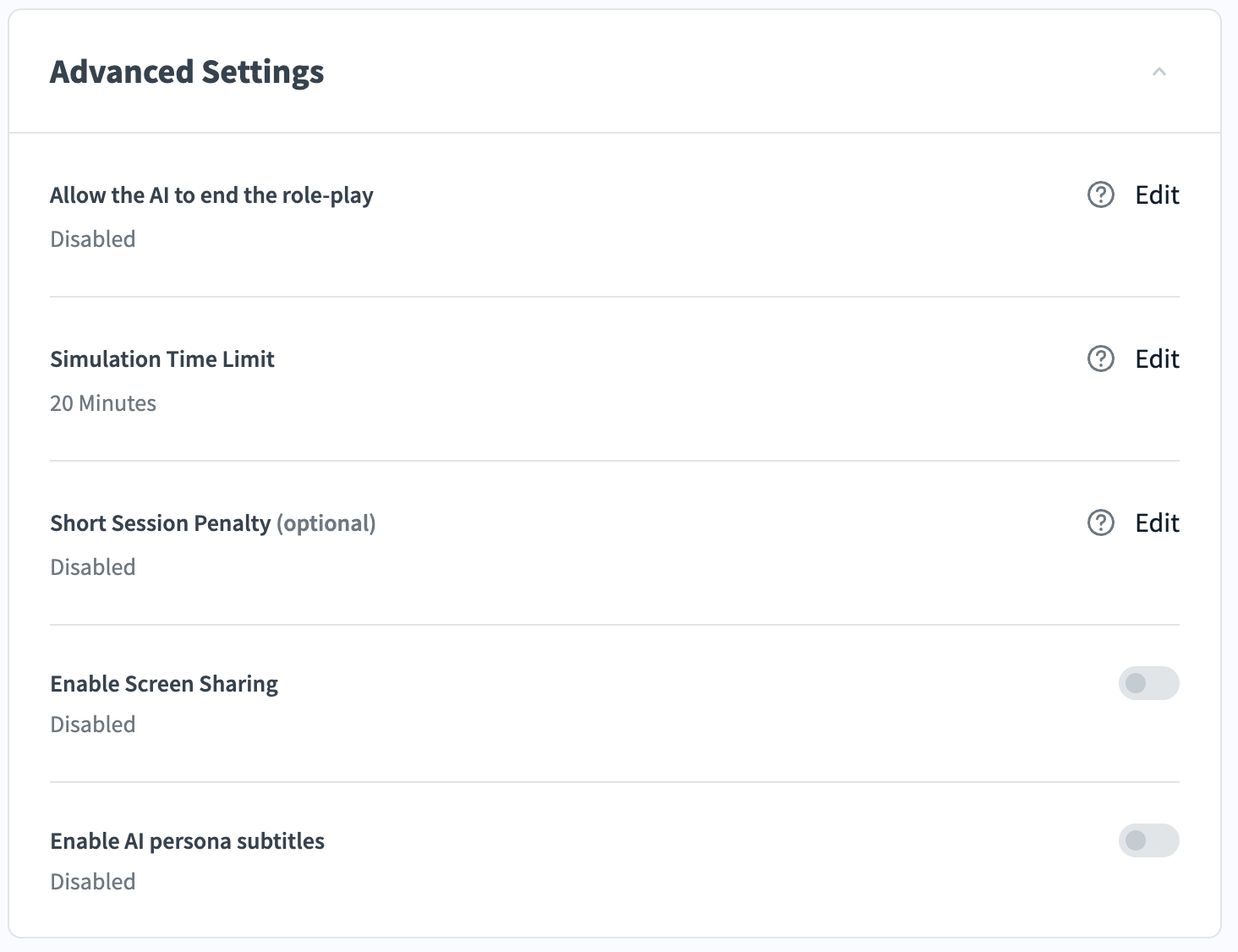The image size is (1238, 952).
Task: Enable the Screen Sharing toggle
Action: 1148,683
